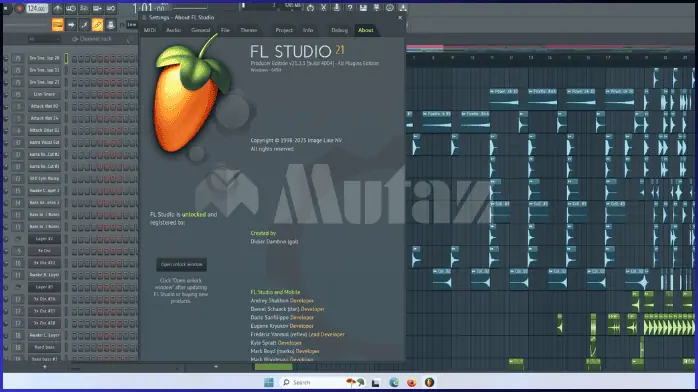Click bar 9 on the playlist ruler
The height and width of the screenshot is (392, 698).
pos(452,58)
